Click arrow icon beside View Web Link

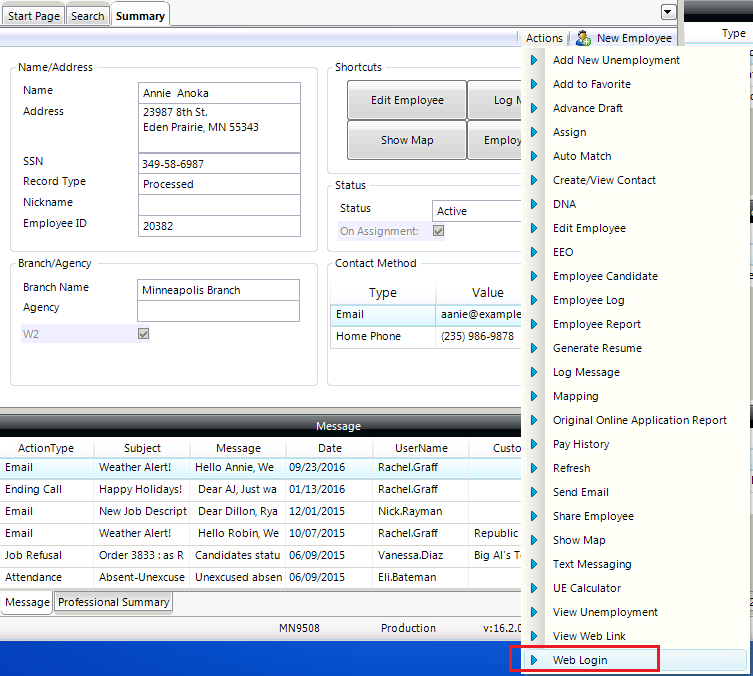[x=534, y=636]
